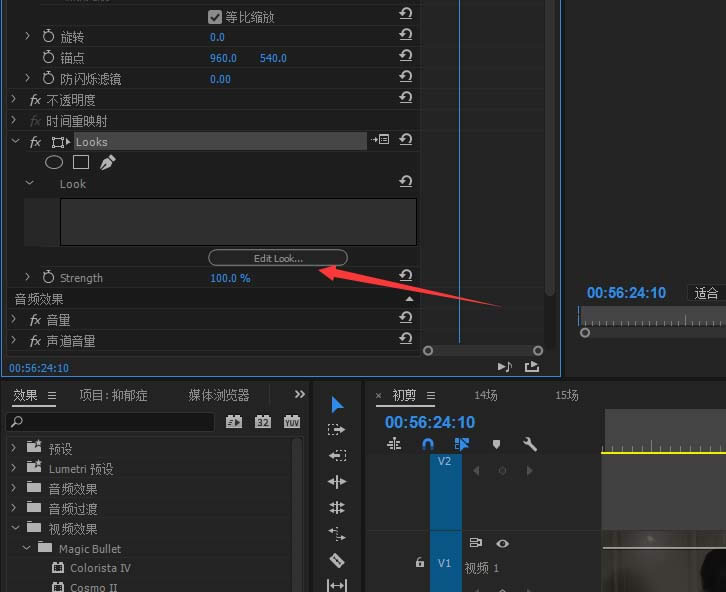This screenshot has width=726, height=592.
Task: Click in the effects search field
Action: pyautogui.click(x=110, y=423)
